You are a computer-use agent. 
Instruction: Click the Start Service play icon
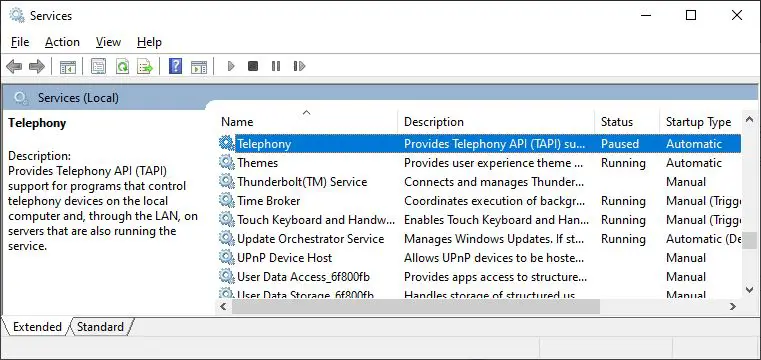click(231, 66)
